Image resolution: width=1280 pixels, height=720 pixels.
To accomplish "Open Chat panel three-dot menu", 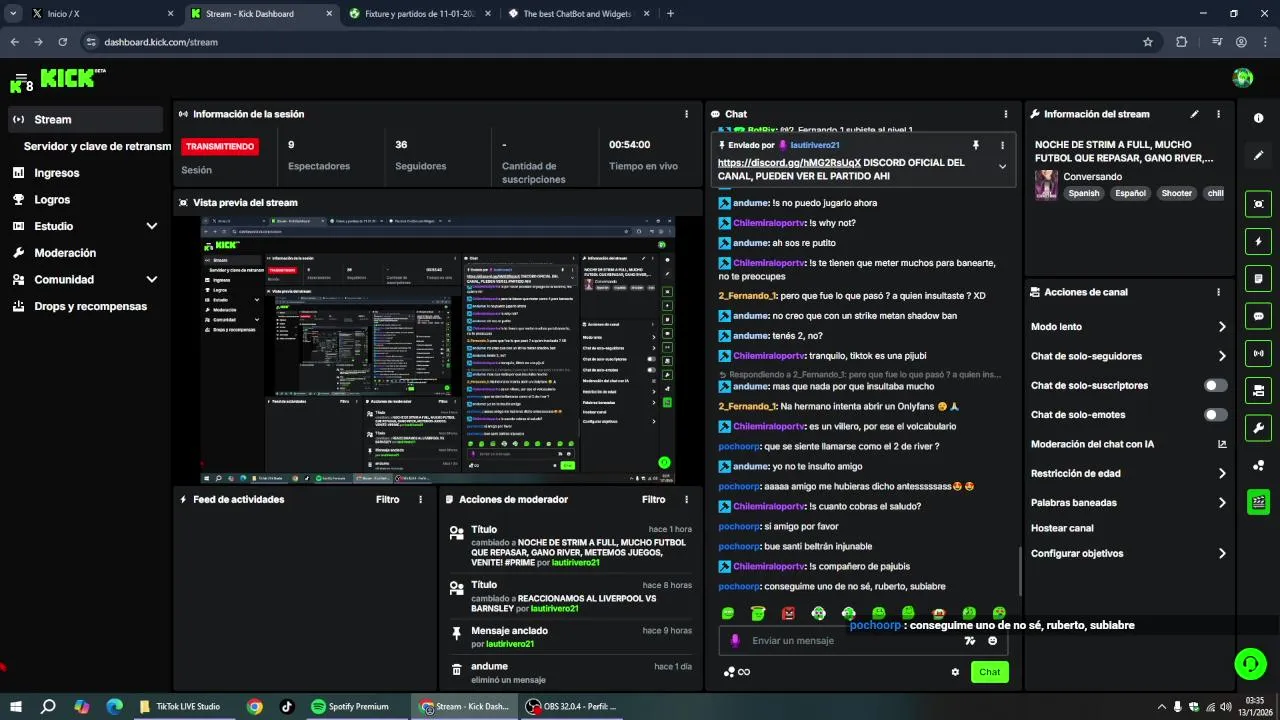I will click(1005, 114).
